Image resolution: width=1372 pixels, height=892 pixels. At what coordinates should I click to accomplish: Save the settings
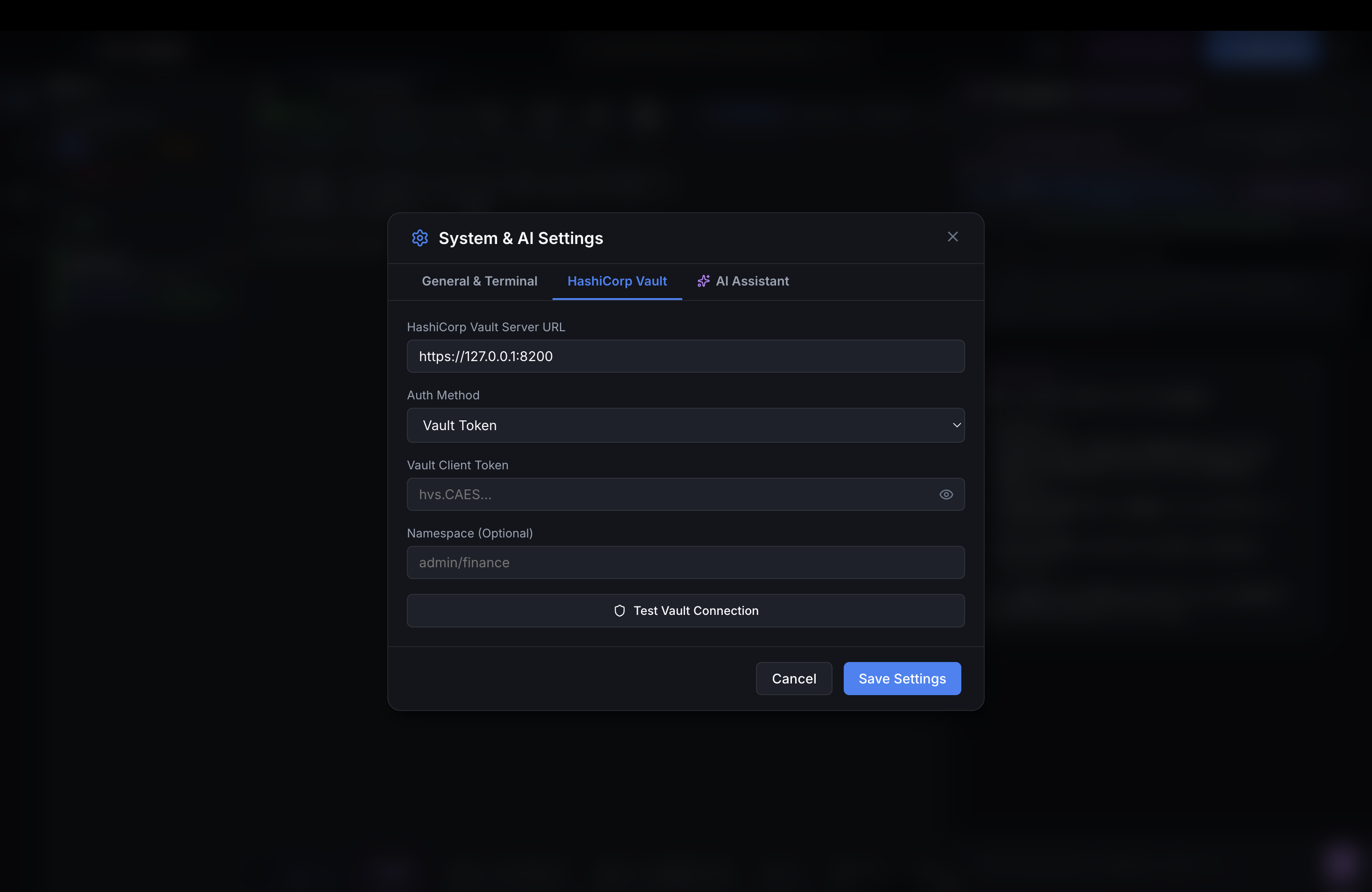tap(902, 679)
